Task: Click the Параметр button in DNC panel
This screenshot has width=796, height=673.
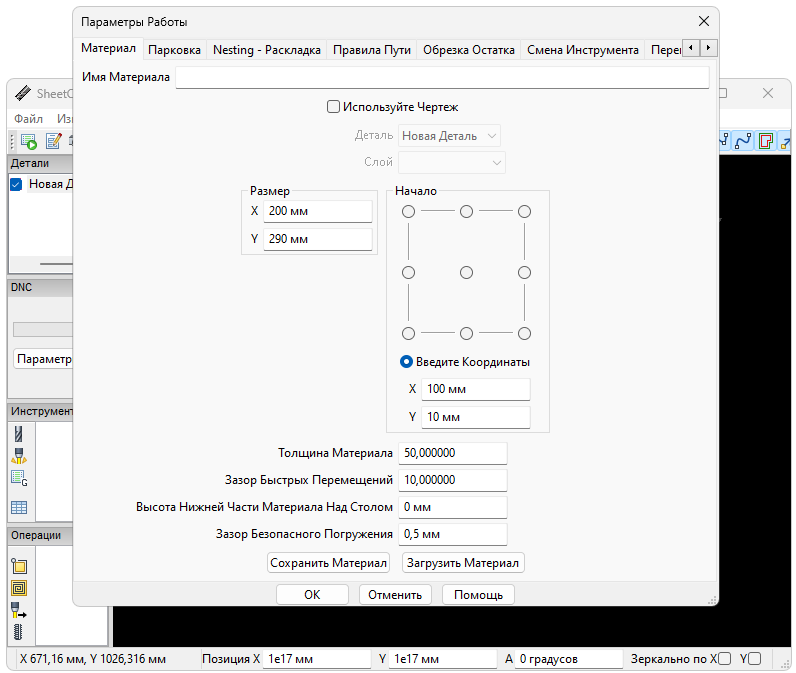Action: tap(44, 359)
